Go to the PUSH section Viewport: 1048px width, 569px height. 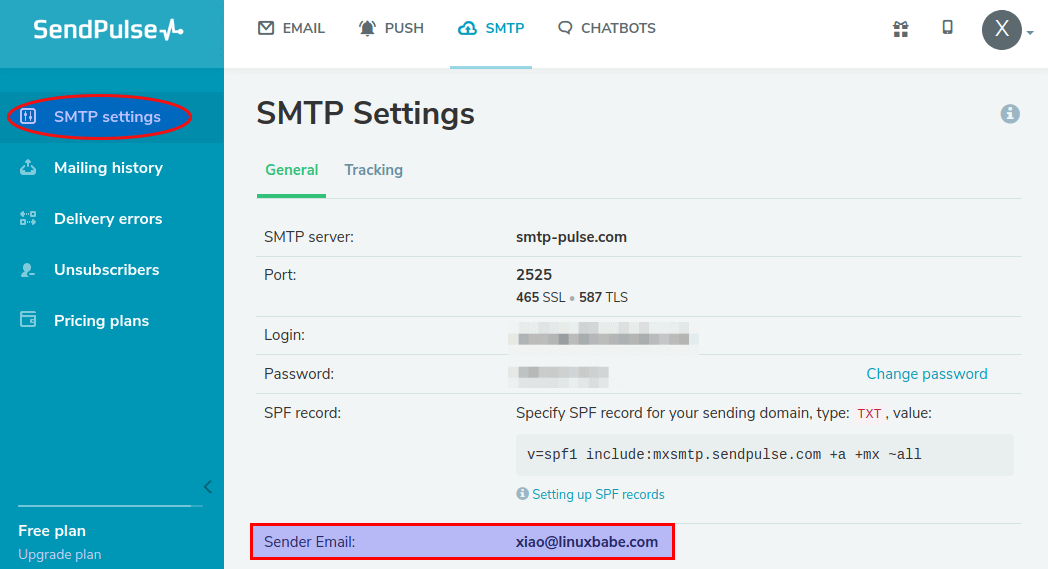click(391, 28)
